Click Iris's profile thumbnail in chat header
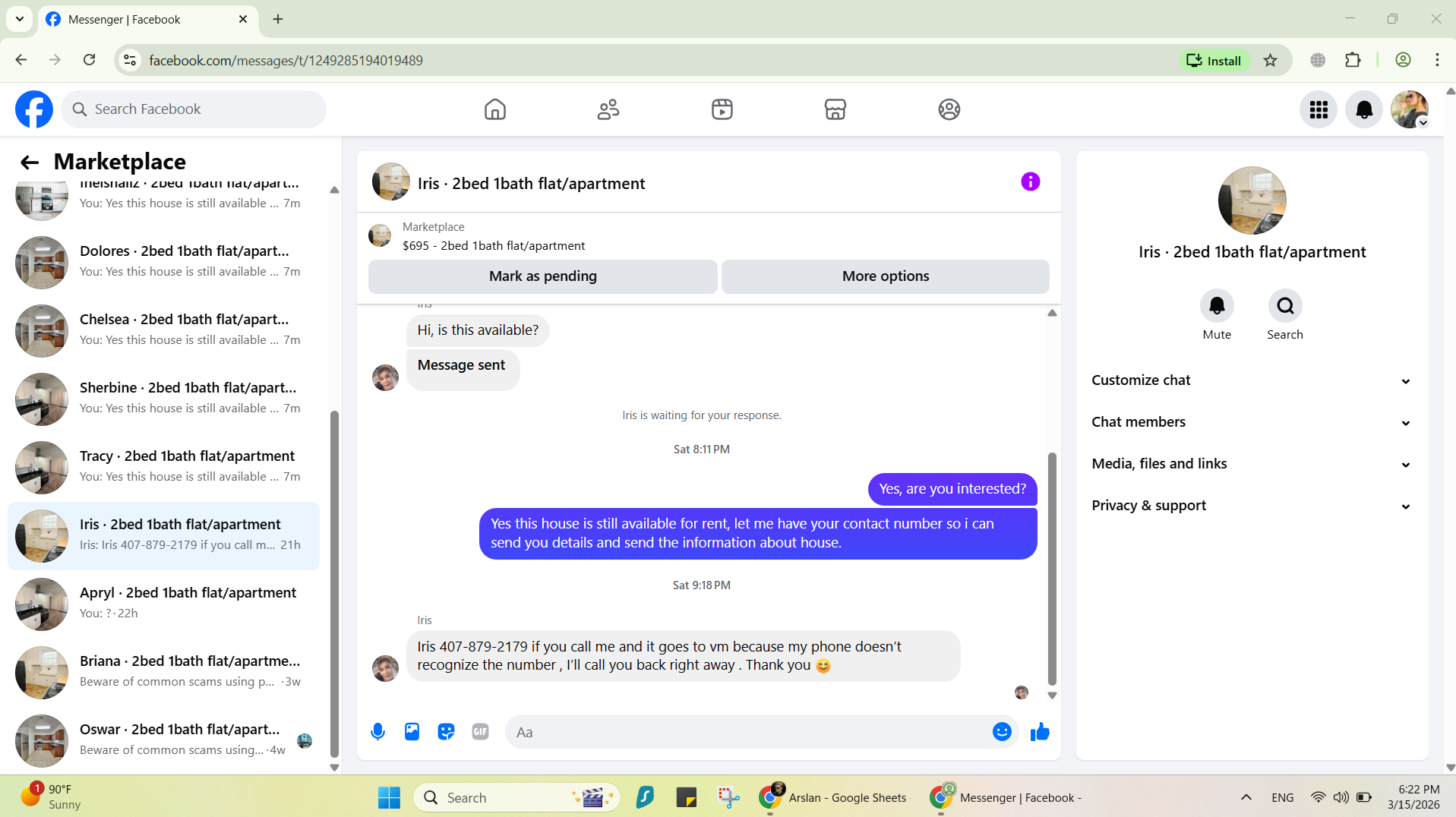 (391, 182)
